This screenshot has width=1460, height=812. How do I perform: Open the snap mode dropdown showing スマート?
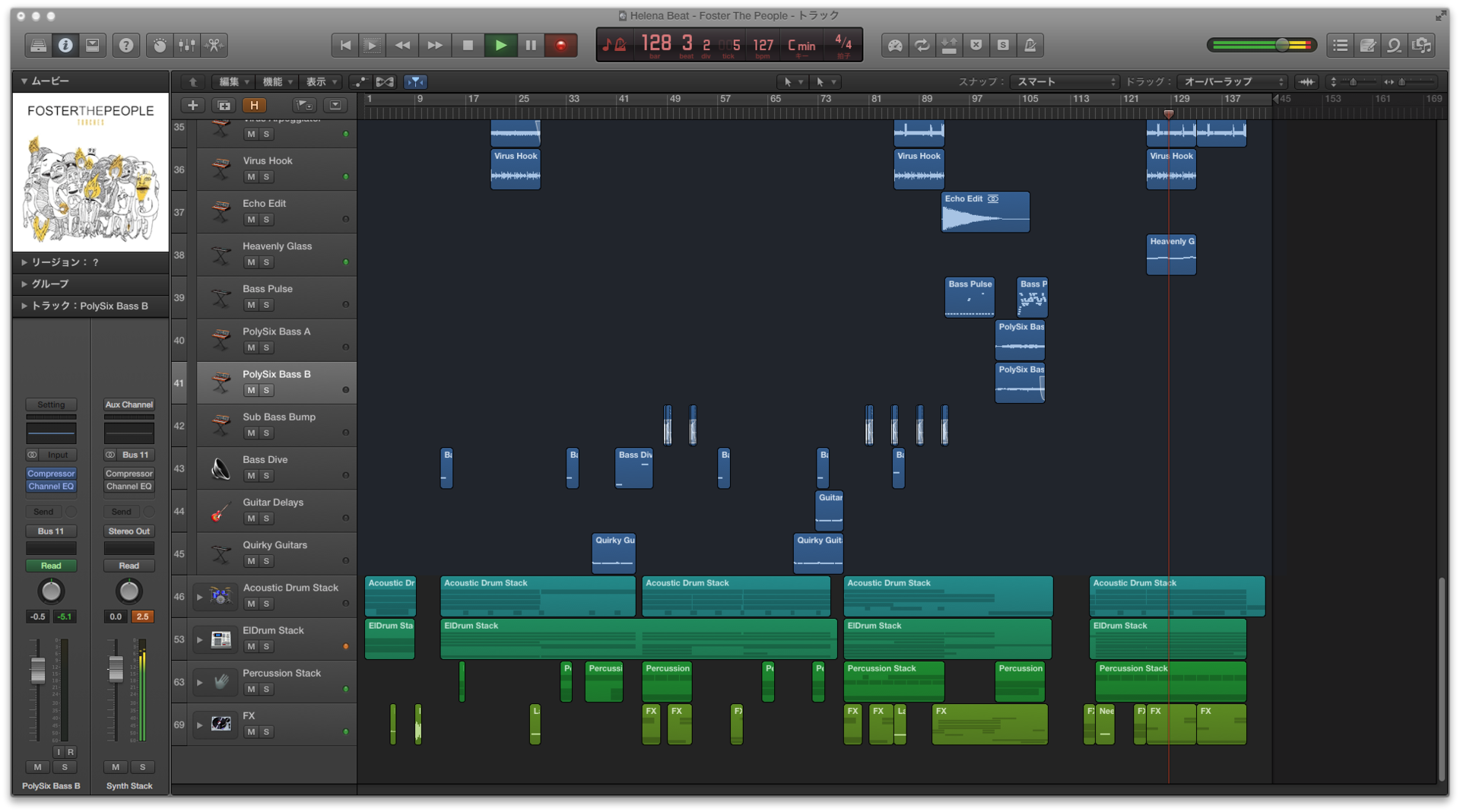pyautogui.click(x=1064, y=81)
